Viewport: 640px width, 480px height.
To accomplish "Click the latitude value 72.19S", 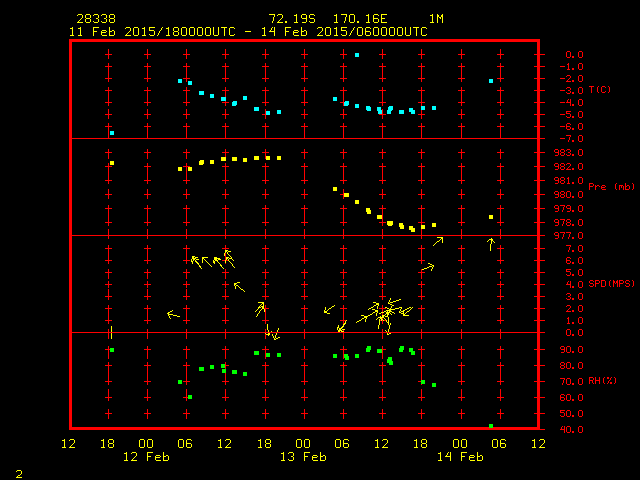I will [292, 19].
